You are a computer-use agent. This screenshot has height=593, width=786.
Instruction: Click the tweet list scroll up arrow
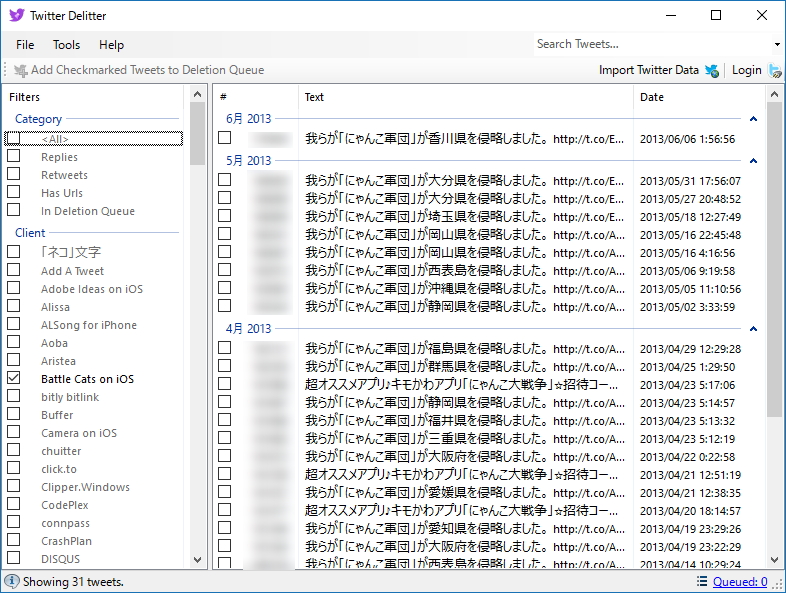774,94
